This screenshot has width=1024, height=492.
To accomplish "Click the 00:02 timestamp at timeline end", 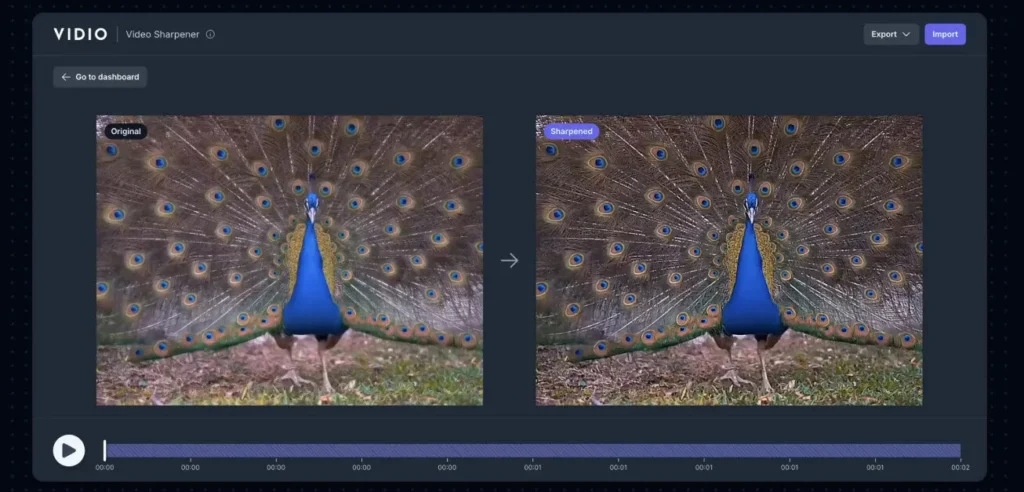I will (960, 468).
